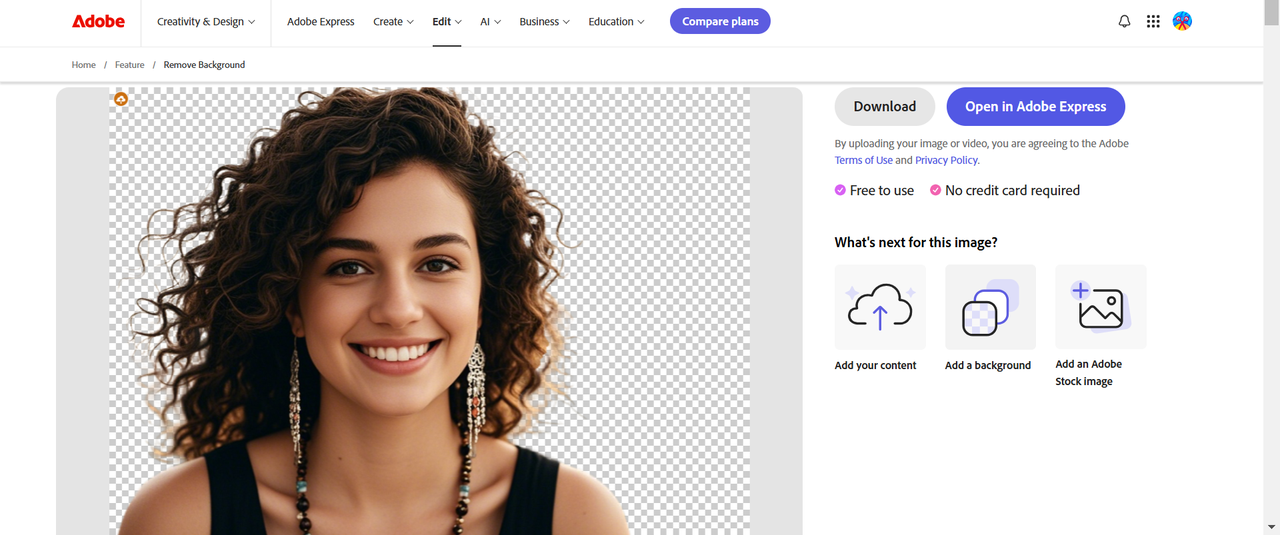Click the Download button
The height and width of the screenshot is (535, 1280).
[885, 106]
